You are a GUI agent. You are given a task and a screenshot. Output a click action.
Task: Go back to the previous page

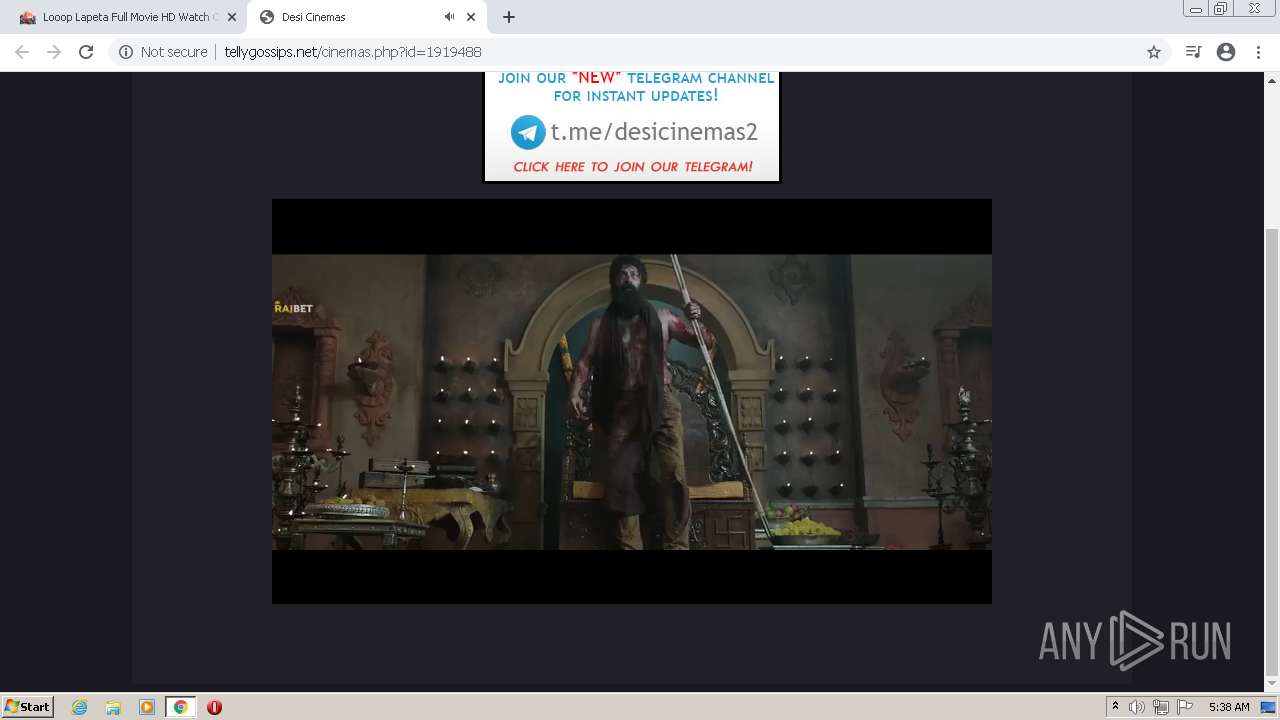coord(22,52)
